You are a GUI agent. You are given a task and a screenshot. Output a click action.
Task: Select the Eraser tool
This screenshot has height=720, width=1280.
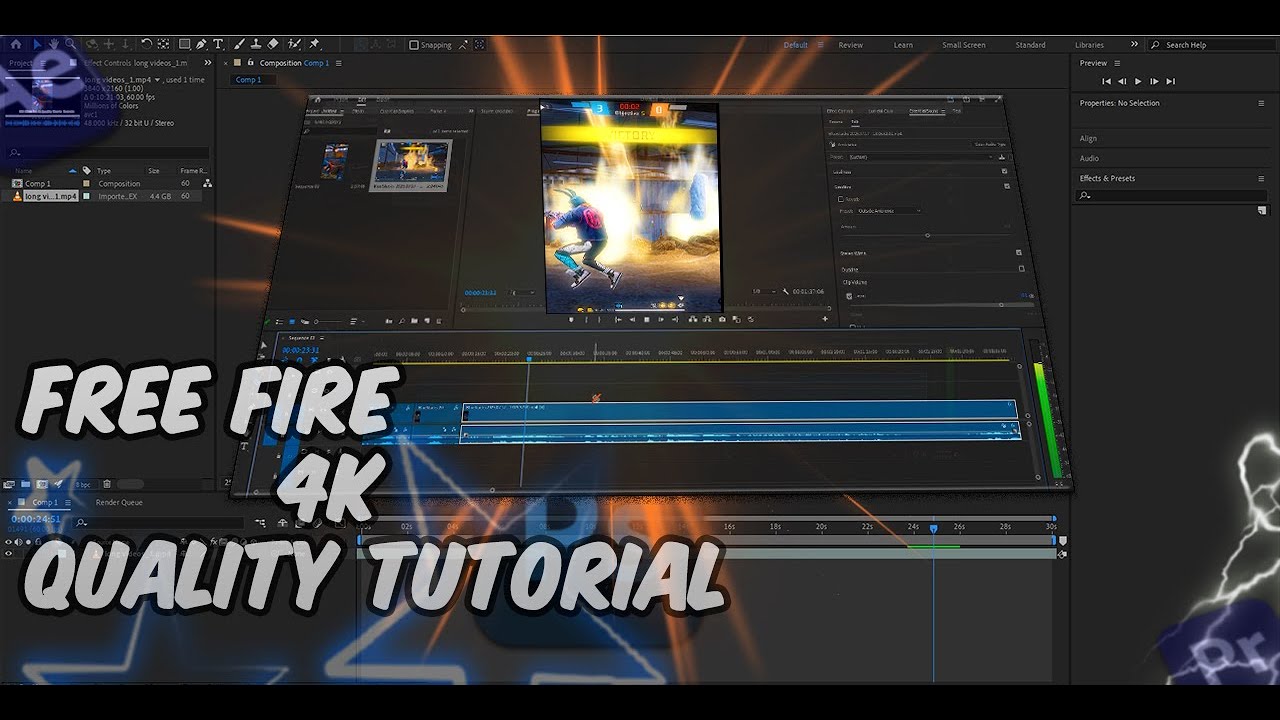click(273, 44)
